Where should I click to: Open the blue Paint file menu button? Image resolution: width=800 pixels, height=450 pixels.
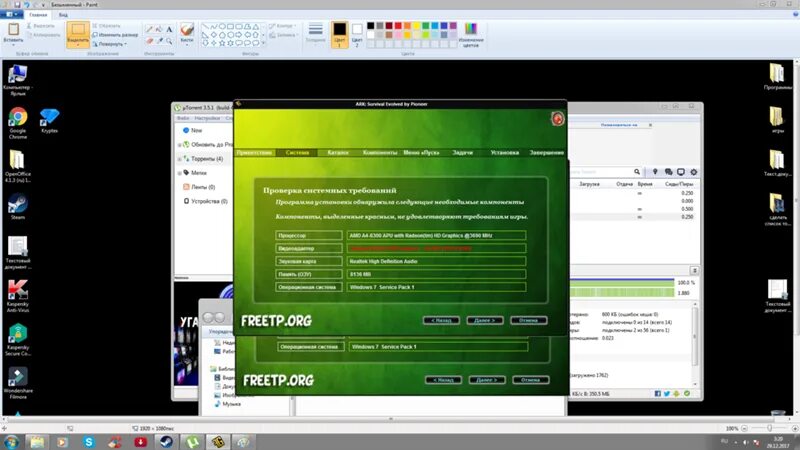(11, 15)
